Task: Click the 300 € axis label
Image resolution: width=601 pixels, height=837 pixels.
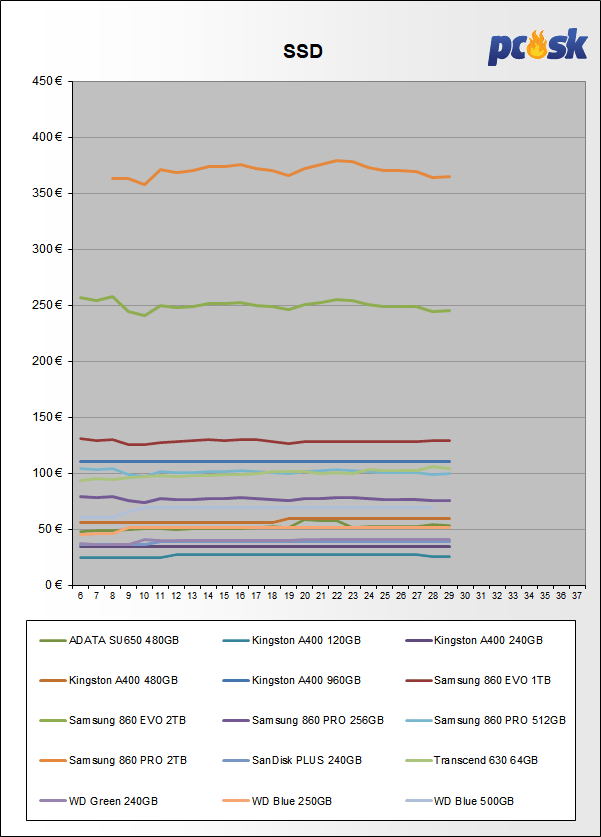Action: pos(47,249)
